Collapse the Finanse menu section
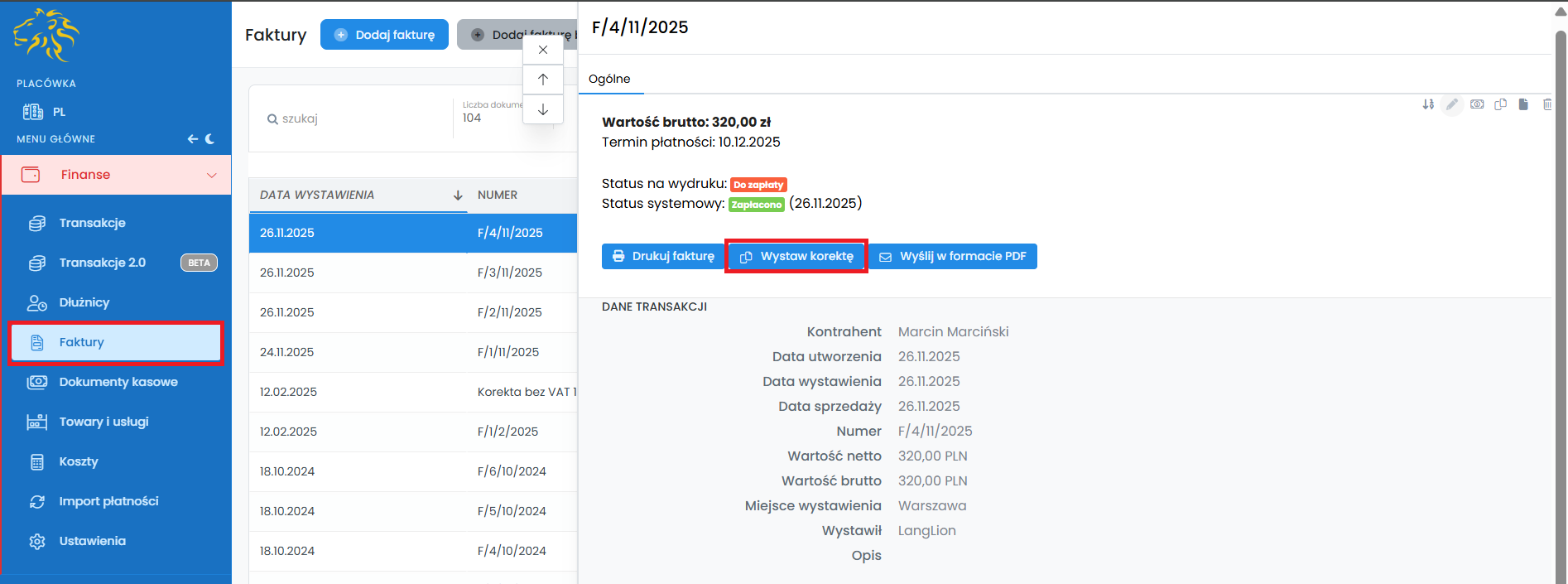1568x584 pixels. [211, 175]
